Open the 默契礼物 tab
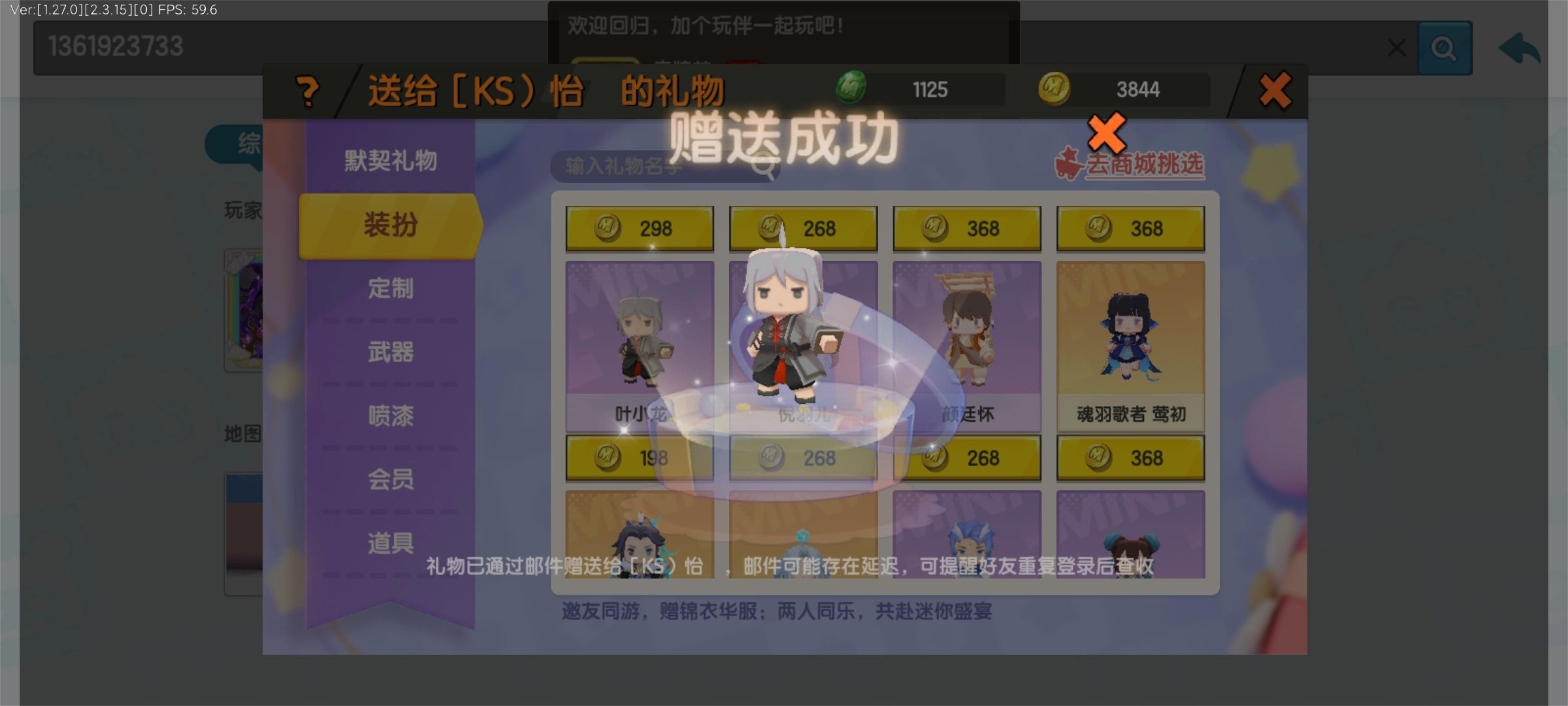 click(390, 161)
